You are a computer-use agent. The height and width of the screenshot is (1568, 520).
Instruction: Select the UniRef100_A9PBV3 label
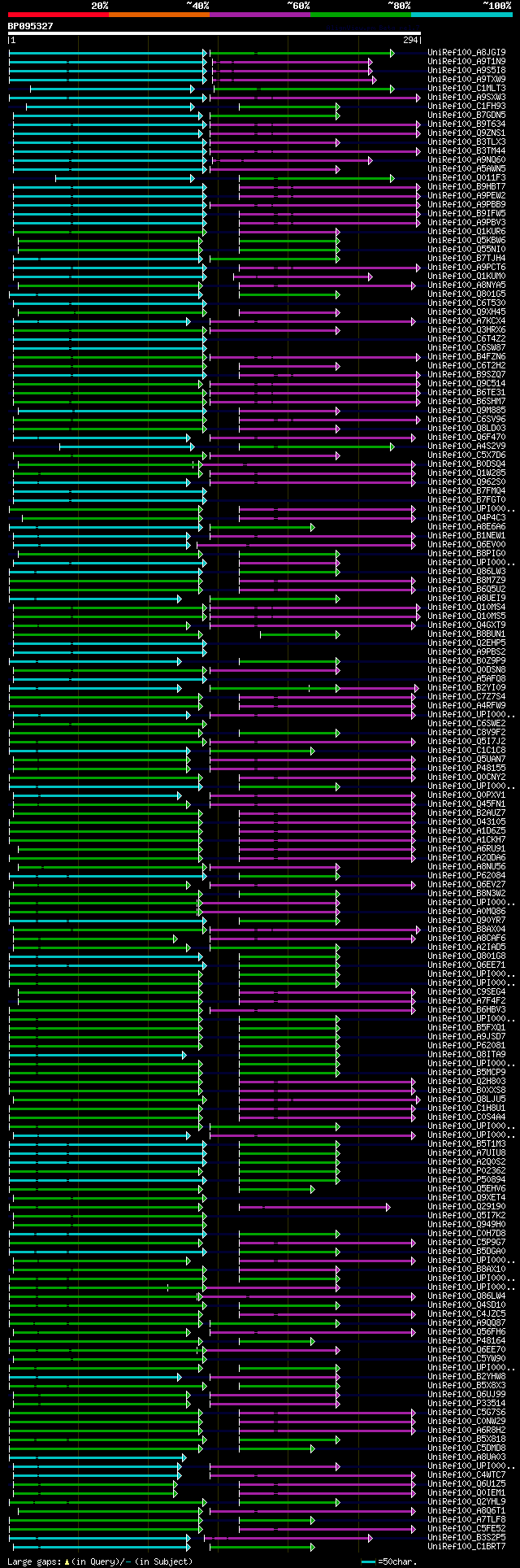point(466,223)
